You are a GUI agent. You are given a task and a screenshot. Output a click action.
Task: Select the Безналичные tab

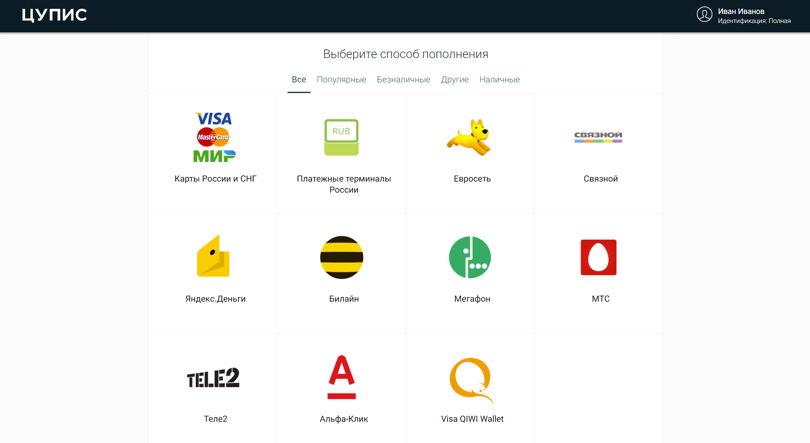click(x=403, y=80)
